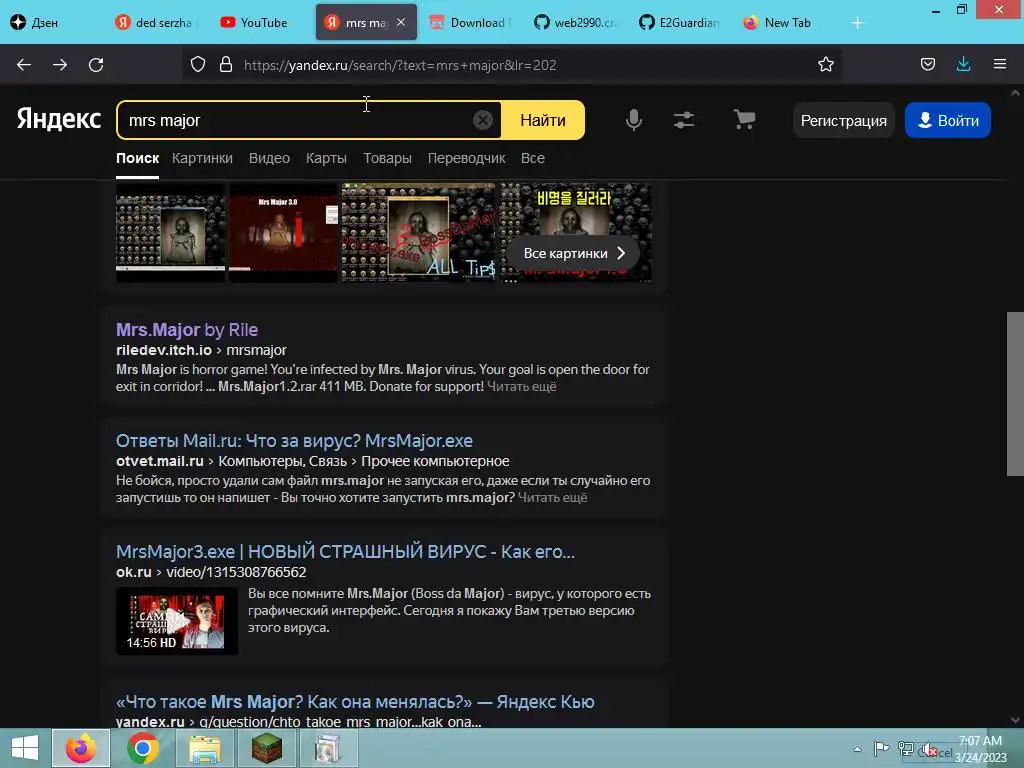
Task: Click the page vertical scrollbar thumb
Action: [x=1015, y=394]
